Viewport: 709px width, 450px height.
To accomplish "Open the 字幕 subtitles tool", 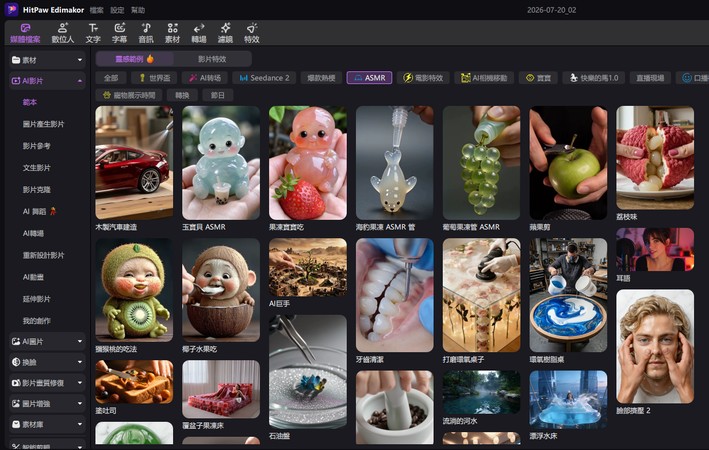I will click(x=119, y=33).
